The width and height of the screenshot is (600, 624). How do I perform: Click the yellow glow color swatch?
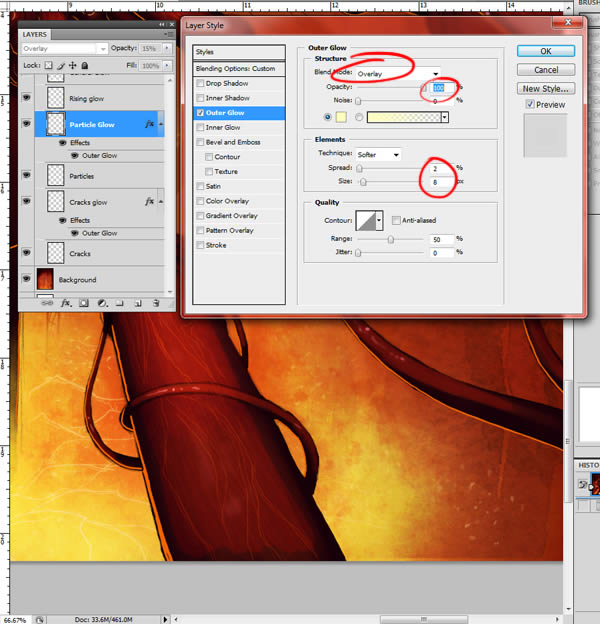point(341,117)
